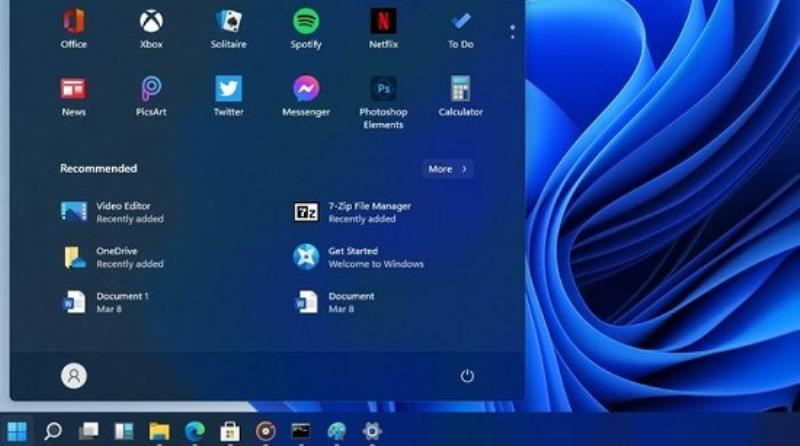Screen dimensions: 800x446
Task: Open the News app
Action: click(73, 97)
